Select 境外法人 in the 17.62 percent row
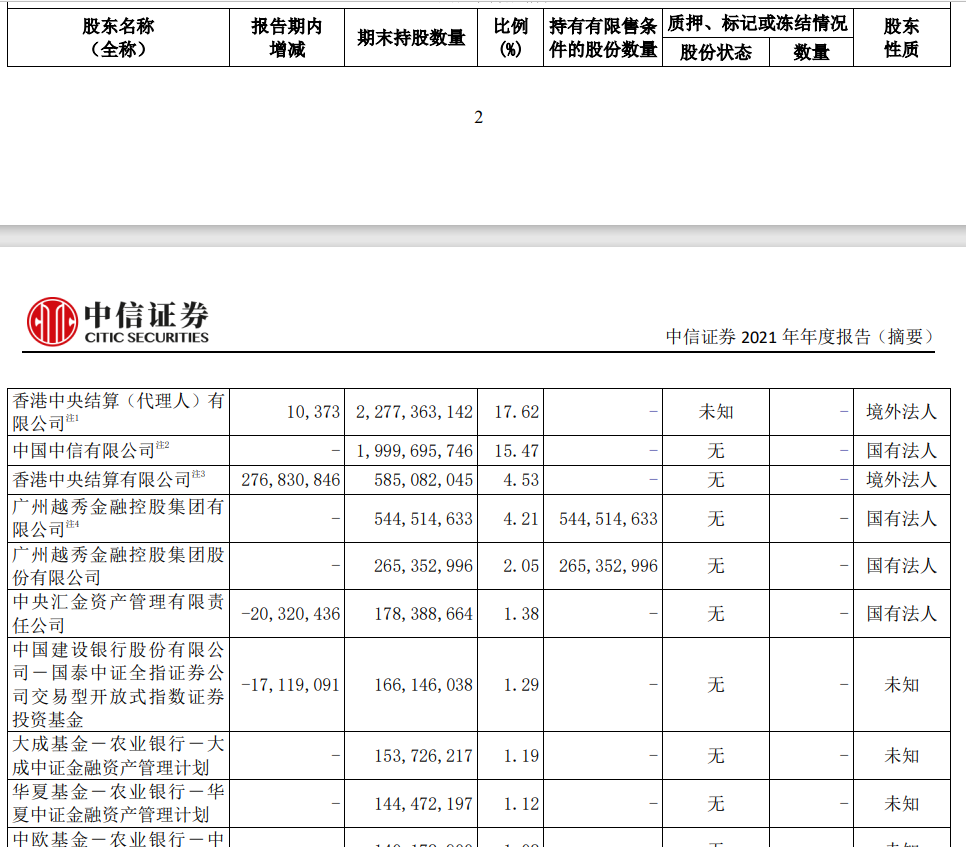The width and height of the screenshot is (966, 847). [x=902, y=412]
